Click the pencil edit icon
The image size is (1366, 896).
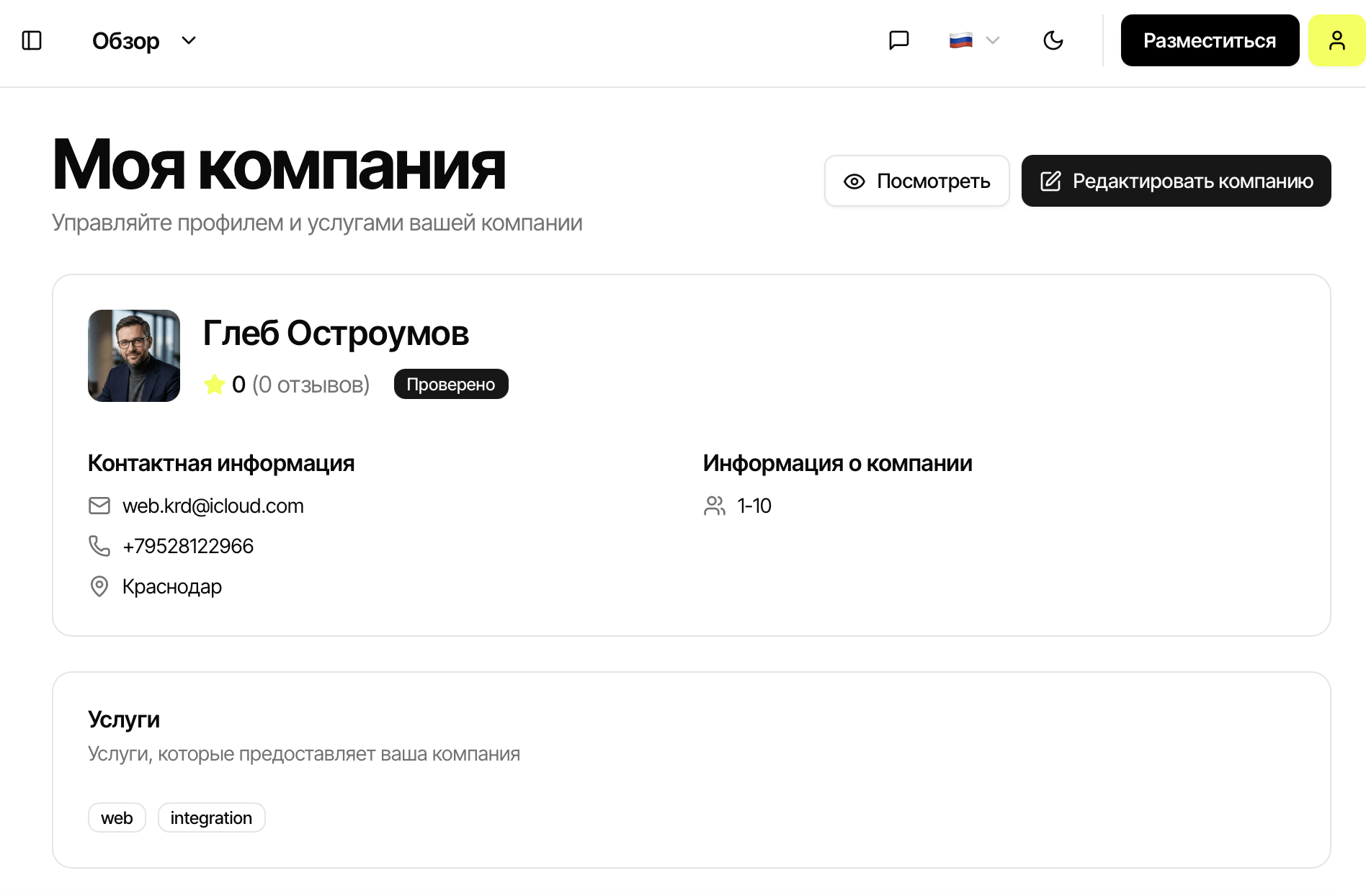pos(1050,181)
